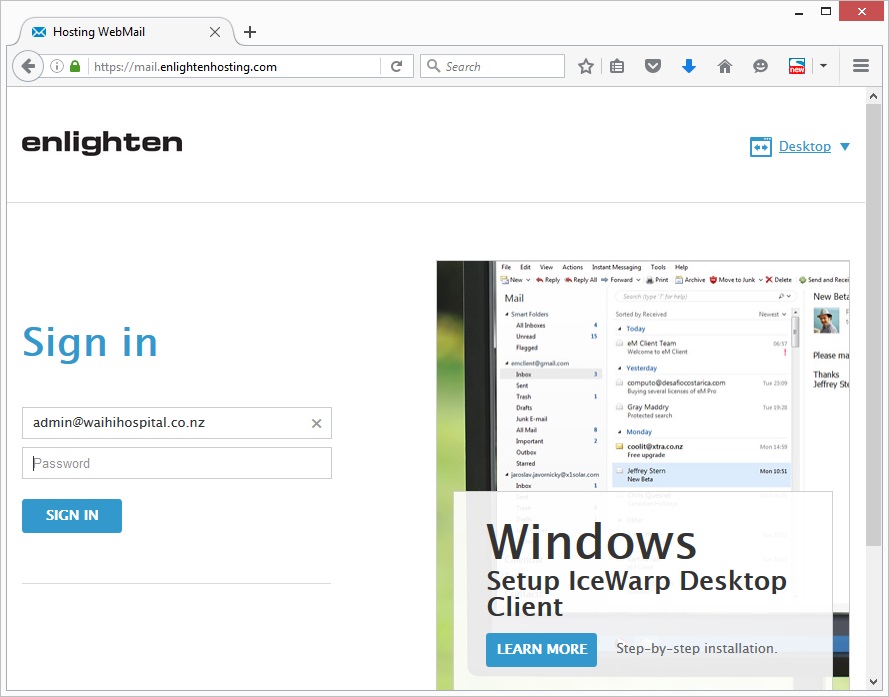Open the blue Downloads arrow icon
Image resolution: width=889 pixels, height=697 pixels.
[x=688, y=66]
